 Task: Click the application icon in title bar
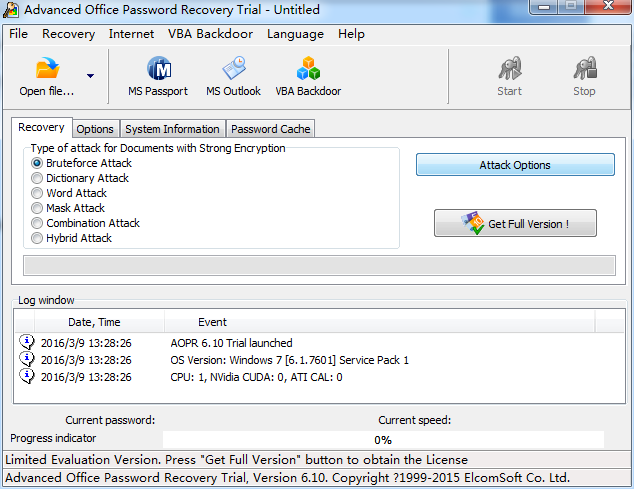11,10
